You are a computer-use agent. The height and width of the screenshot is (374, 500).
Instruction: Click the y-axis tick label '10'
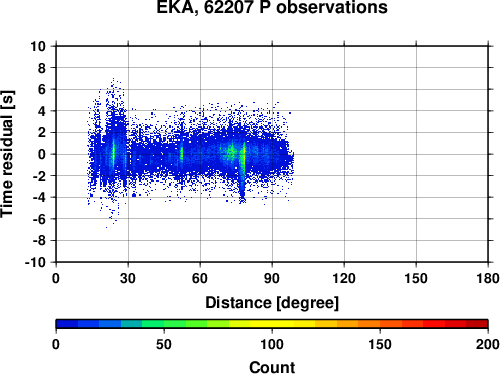tap(38, 46)
